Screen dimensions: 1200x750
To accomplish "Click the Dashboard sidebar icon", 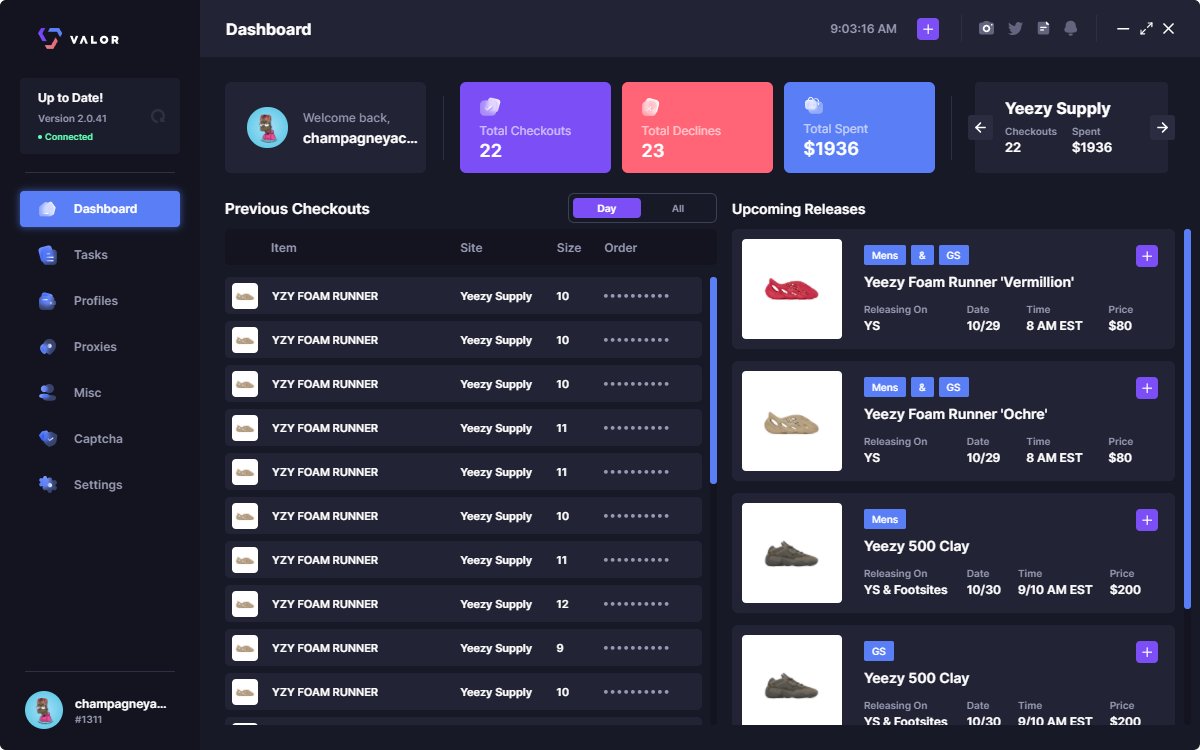I will [47, 209].
